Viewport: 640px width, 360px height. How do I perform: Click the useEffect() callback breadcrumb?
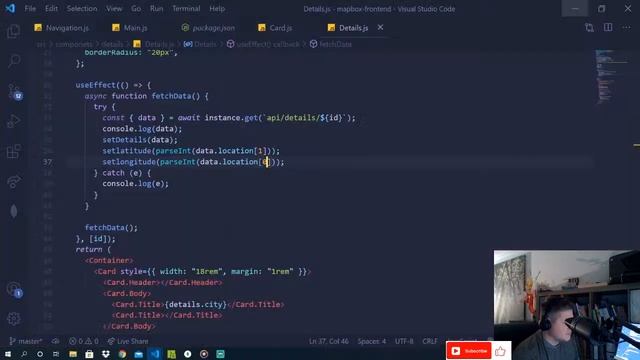(x=263, y=44)
